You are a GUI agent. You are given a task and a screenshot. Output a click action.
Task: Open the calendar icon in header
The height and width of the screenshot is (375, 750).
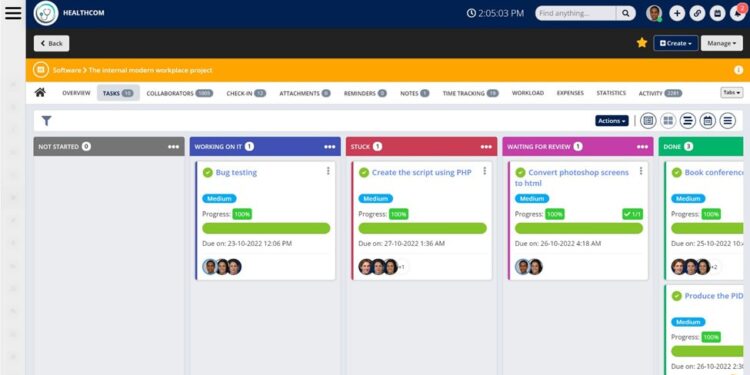[717, 13]
